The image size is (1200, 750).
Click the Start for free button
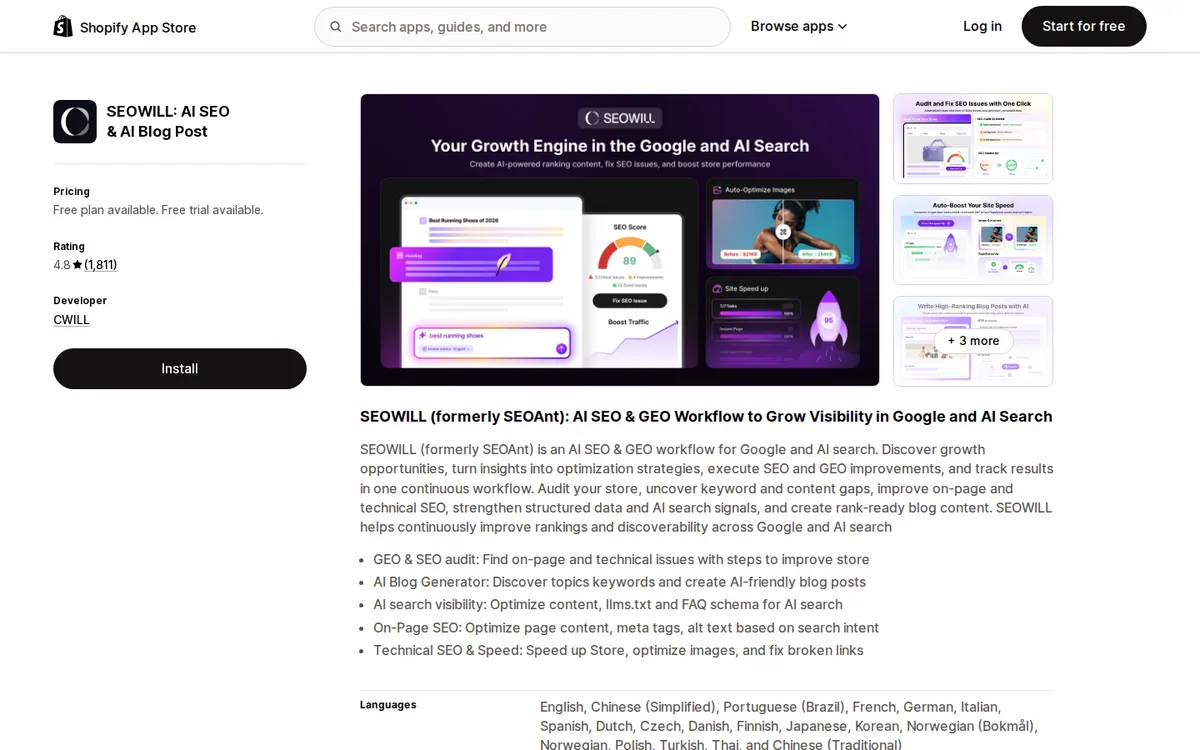click(1084, 26)
